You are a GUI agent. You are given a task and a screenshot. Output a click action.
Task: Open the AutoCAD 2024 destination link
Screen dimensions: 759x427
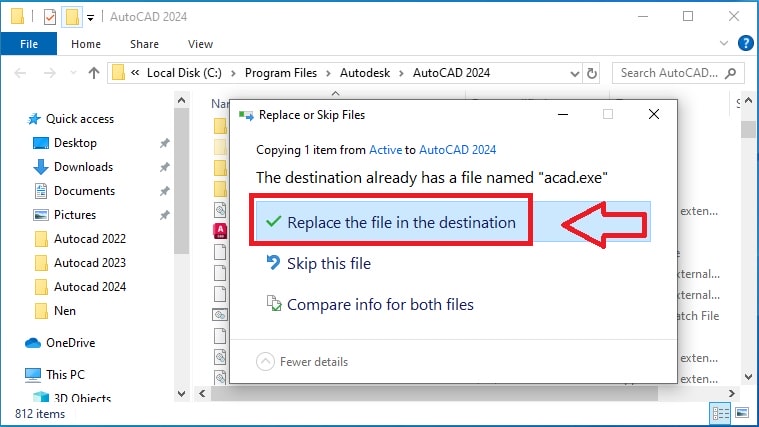(x=457, y=150)
